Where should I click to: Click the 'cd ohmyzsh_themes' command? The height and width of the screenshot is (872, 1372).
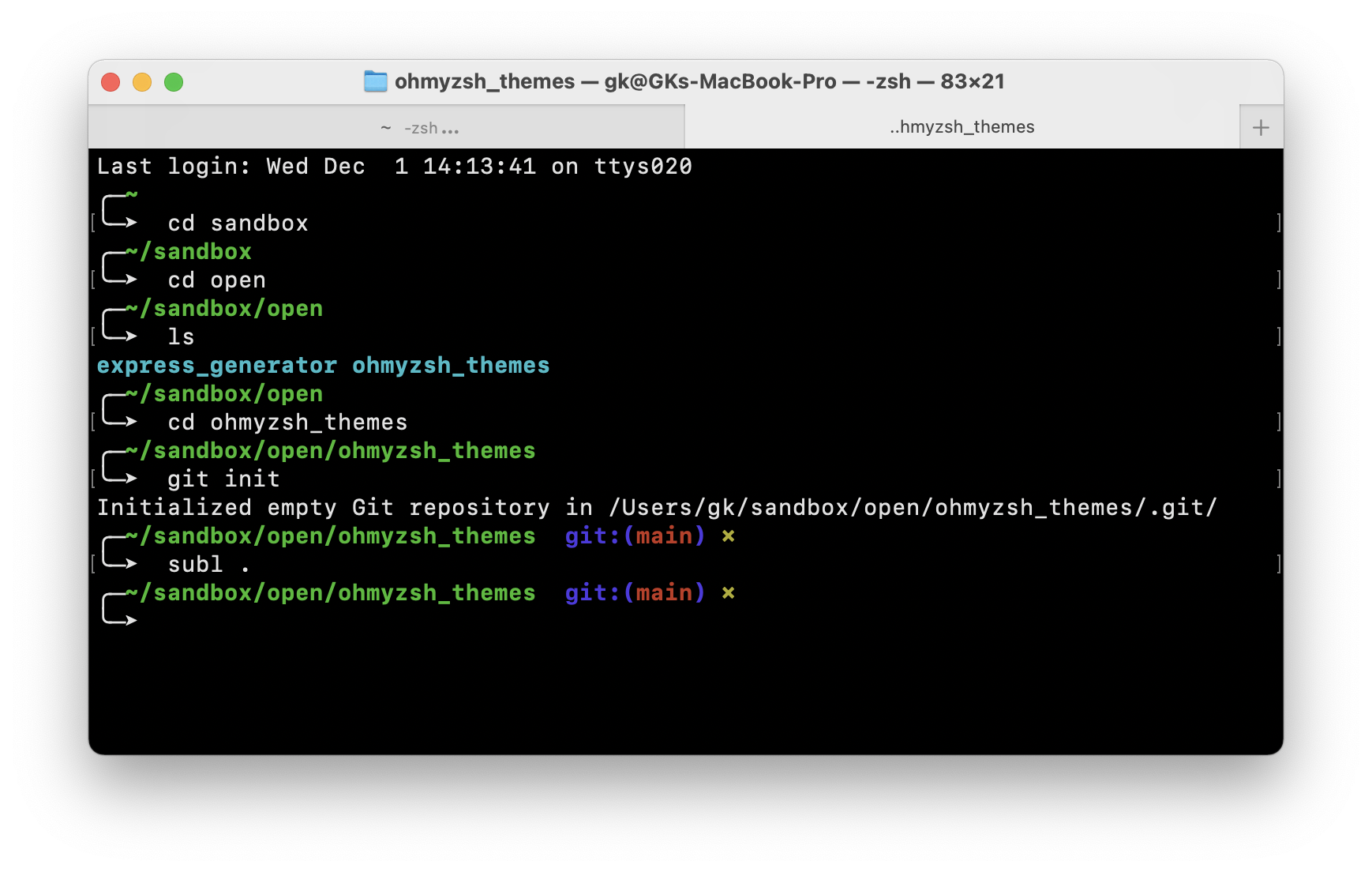pos(287,423)
